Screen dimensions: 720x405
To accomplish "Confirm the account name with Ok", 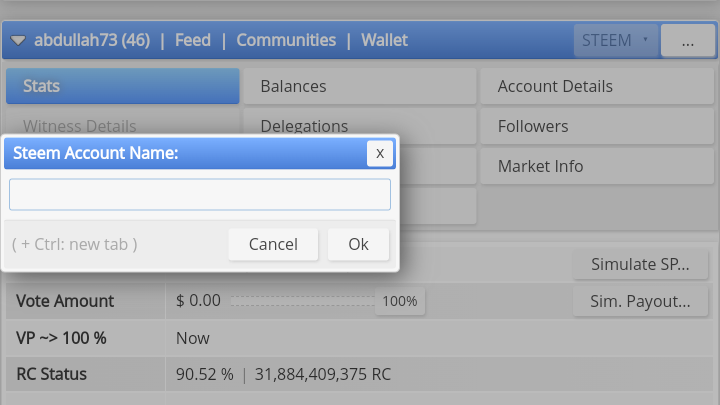I will coord(358,244).
